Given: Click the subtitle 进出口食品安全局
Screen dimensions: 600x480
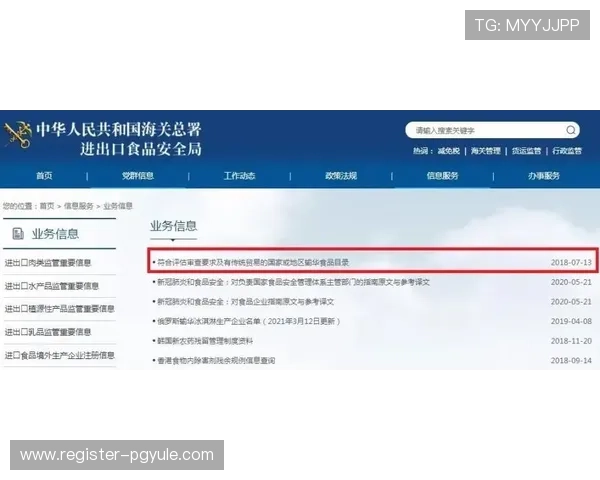Looking at the screenshot, I should pyautogui.click(x=141, y=149).
